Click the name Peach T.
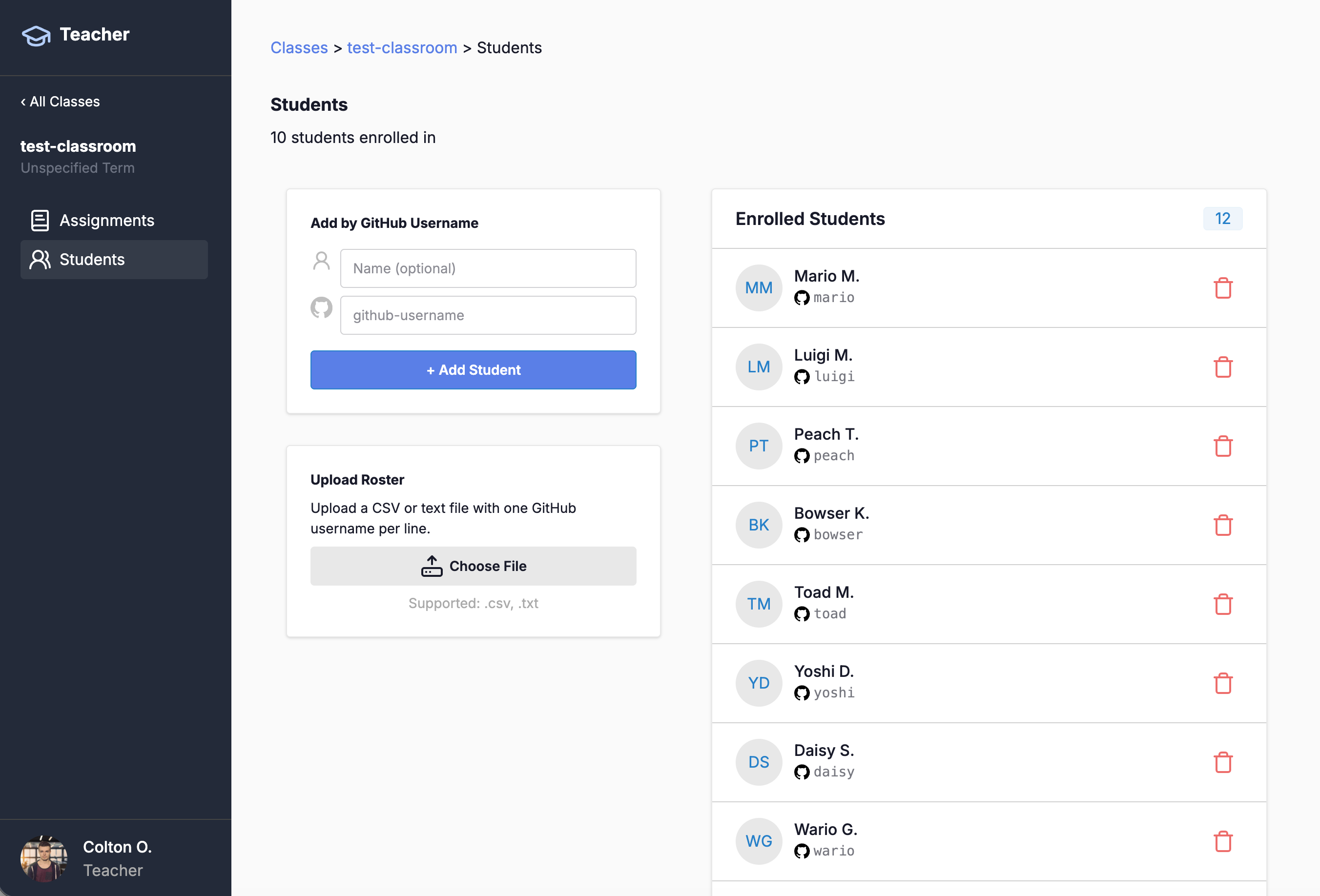 coord(826,434)
